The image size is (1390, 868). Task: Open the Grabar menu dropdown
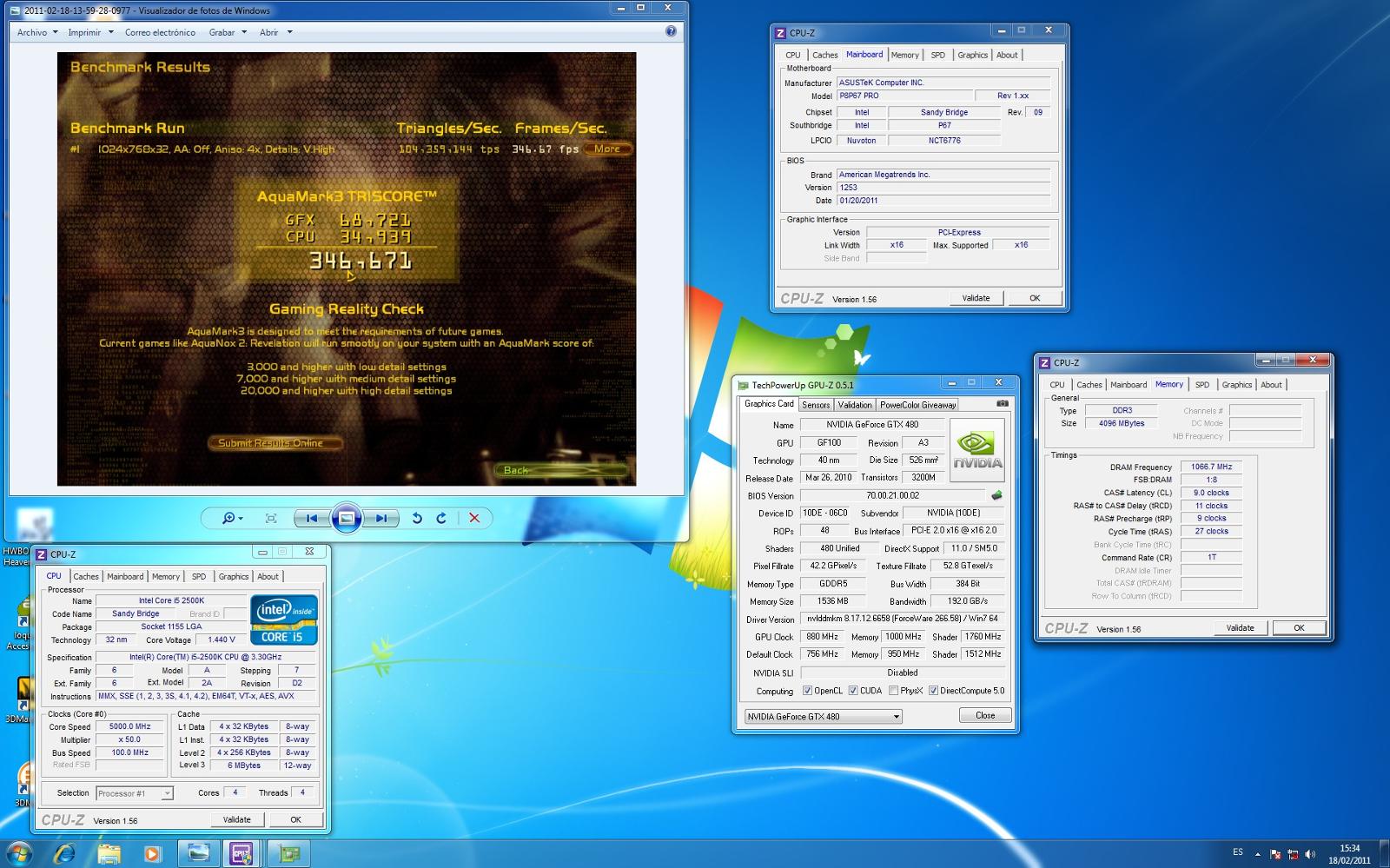tap(228, 32)
